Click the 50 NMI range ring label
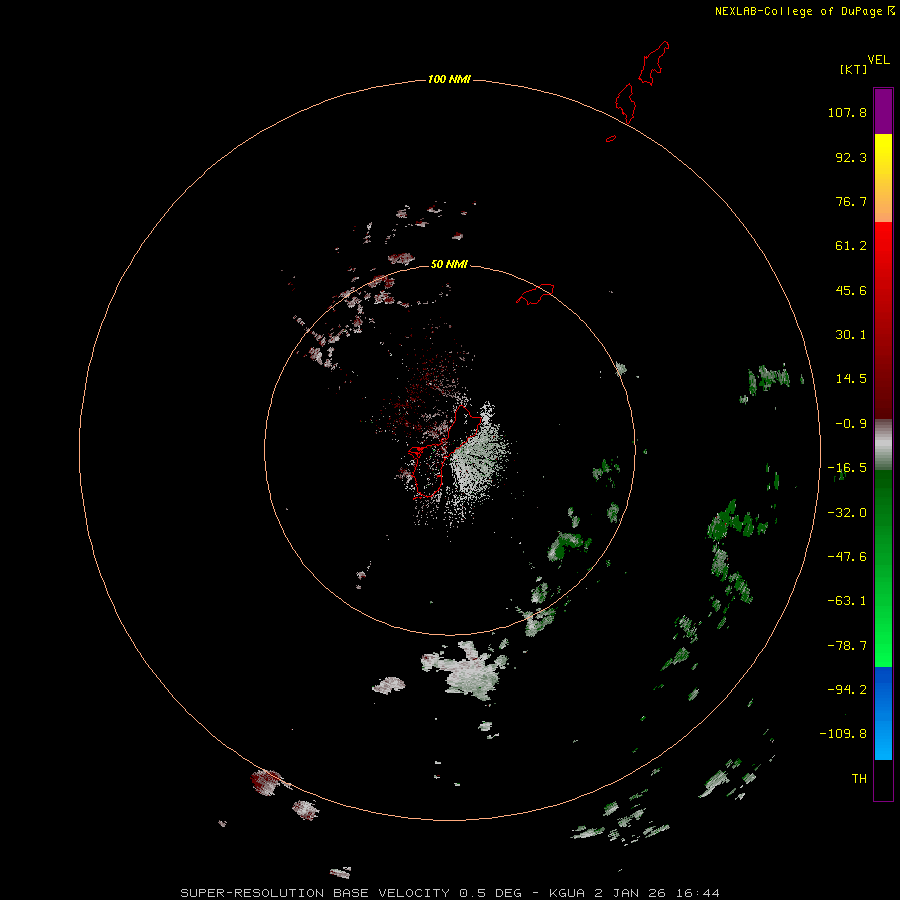Viewport: 900px width, 900px height. (x=449, y=264)
